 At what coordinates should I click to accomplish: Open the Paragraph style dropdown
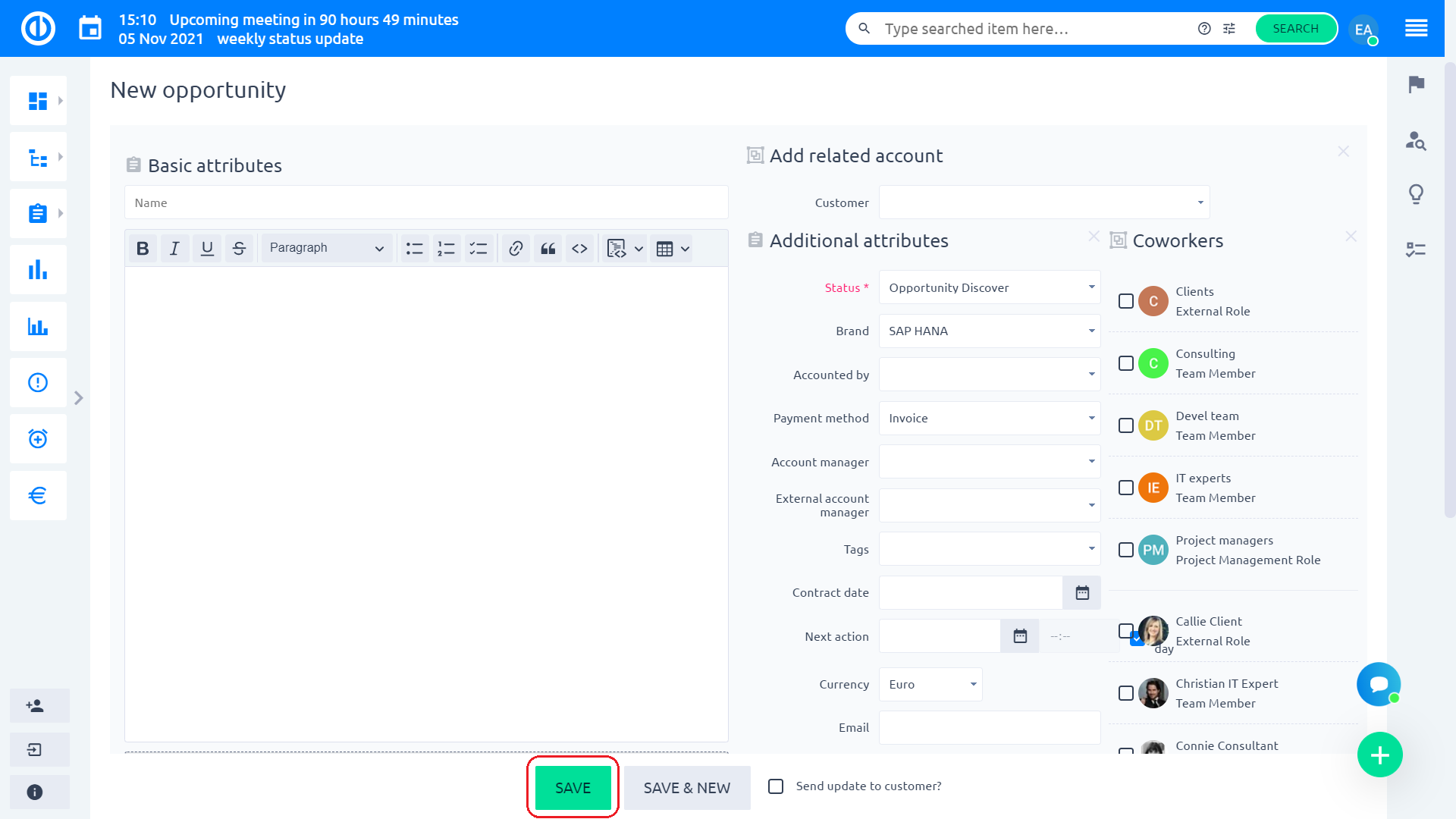coord(327,248)
